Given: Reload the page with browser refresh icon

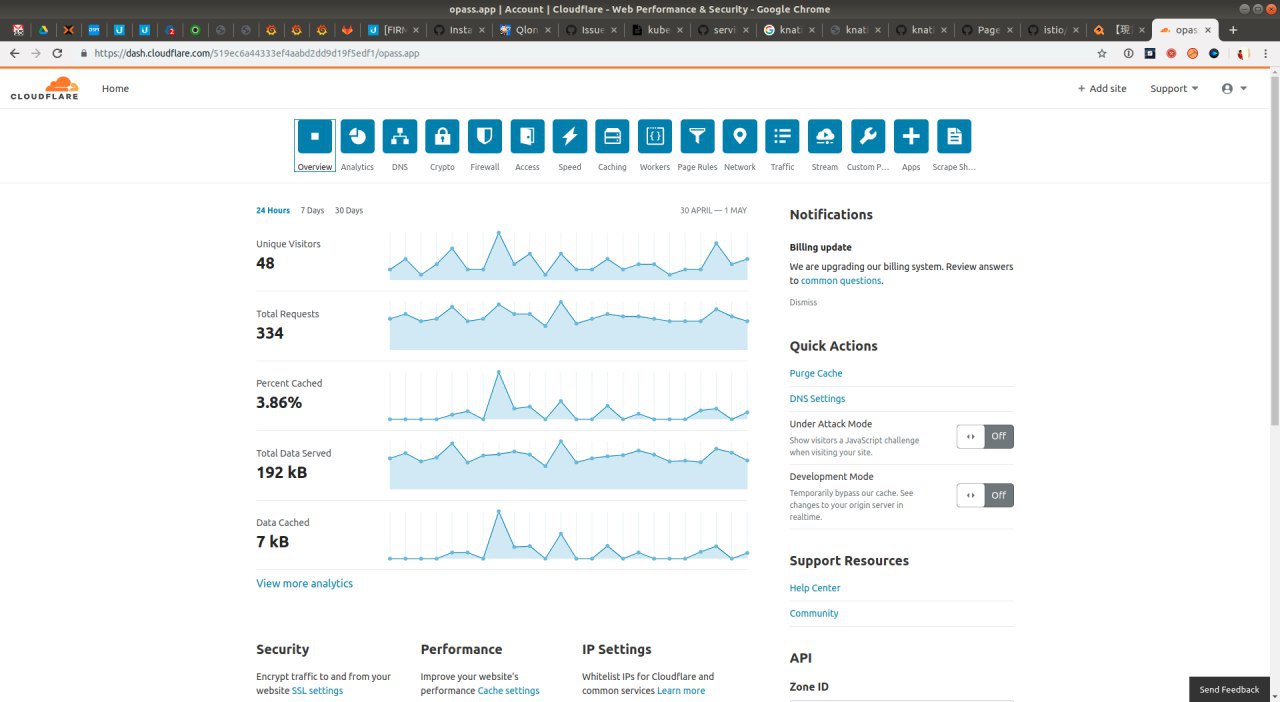Looking at the screenshot, I should point(57,53).
